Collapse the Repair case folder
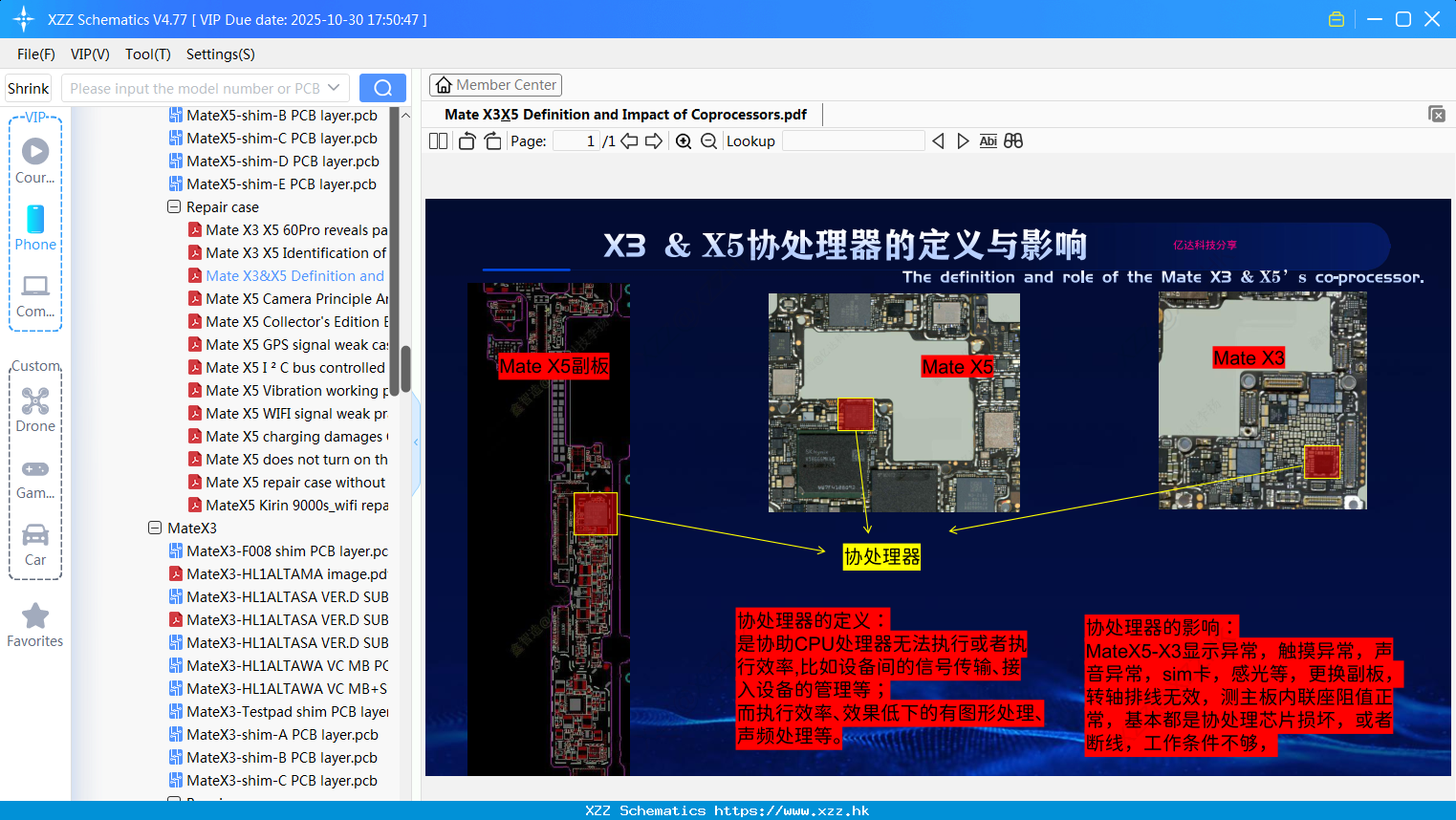The image size is (1456, 820). tap(174, 206)
